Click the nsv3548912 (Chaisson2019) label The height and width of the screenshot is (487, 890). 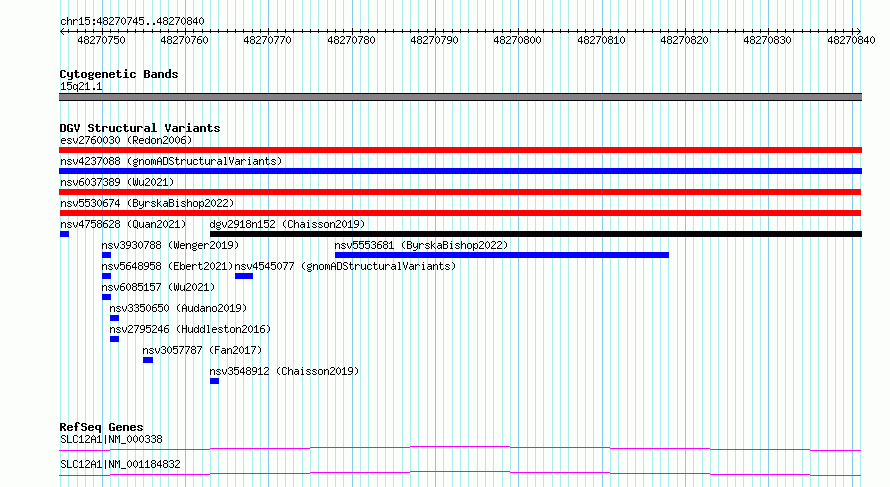(284, 371)
